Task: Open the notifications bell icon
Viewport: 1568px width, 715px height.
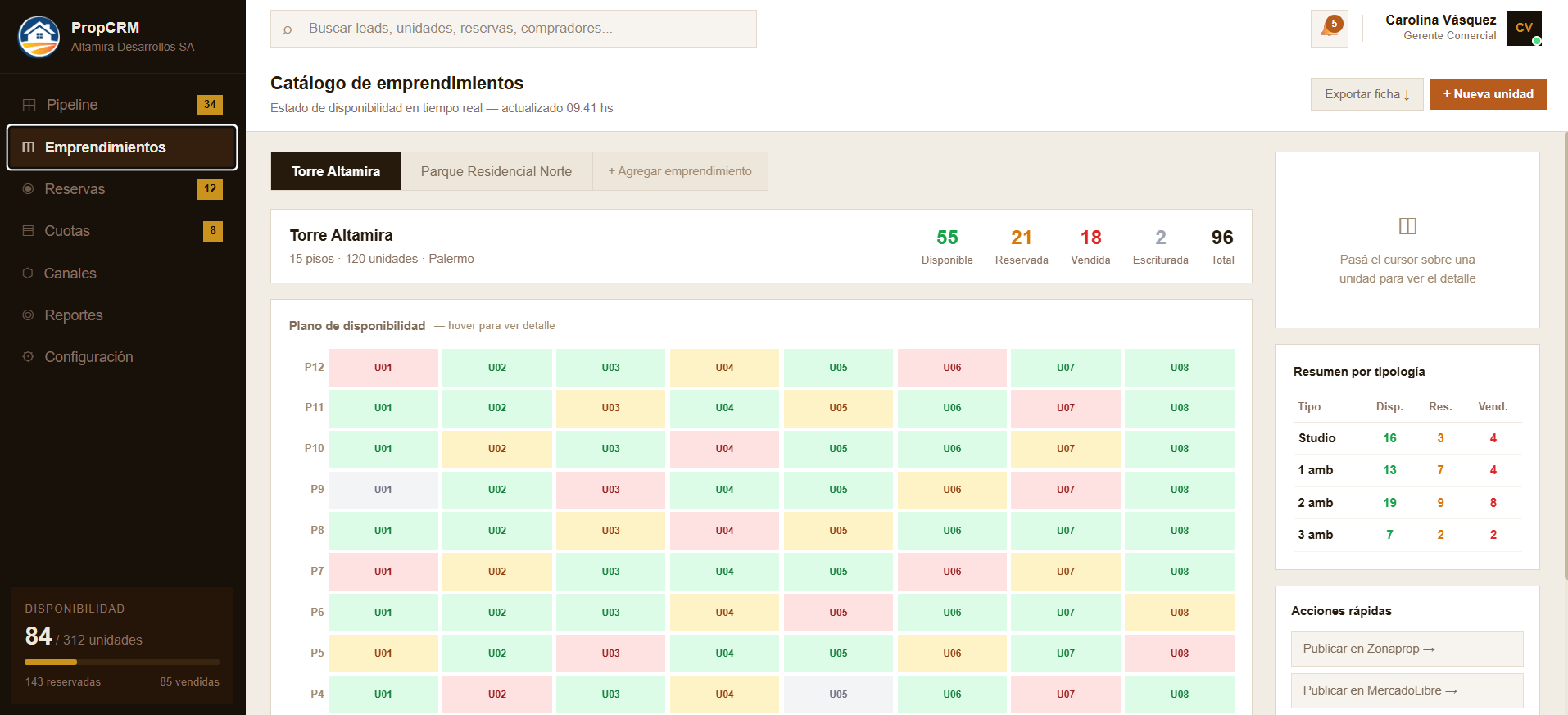Action: [x=1329, y=29]
